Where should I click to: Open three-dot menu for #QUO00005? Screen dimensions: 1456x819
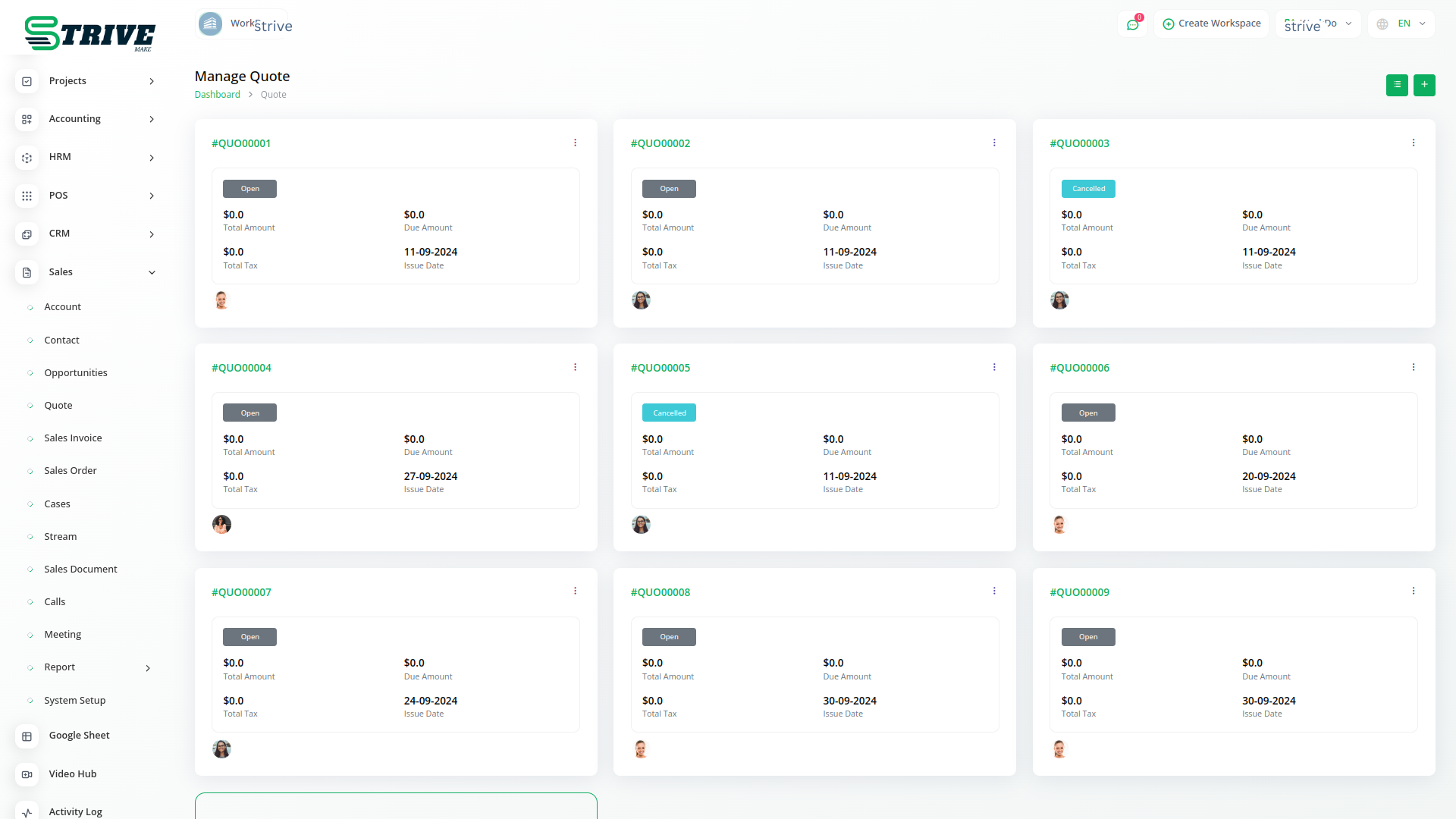point(994,367)
